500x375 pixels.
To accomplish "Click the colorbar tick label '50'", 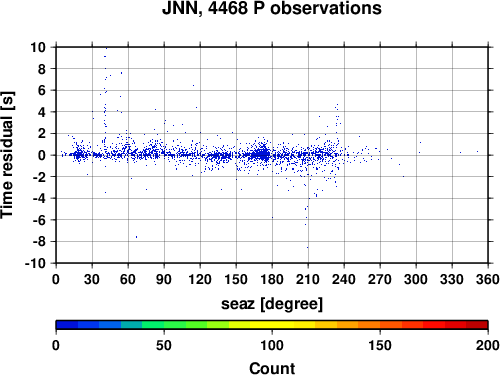I will pos(164,345).
